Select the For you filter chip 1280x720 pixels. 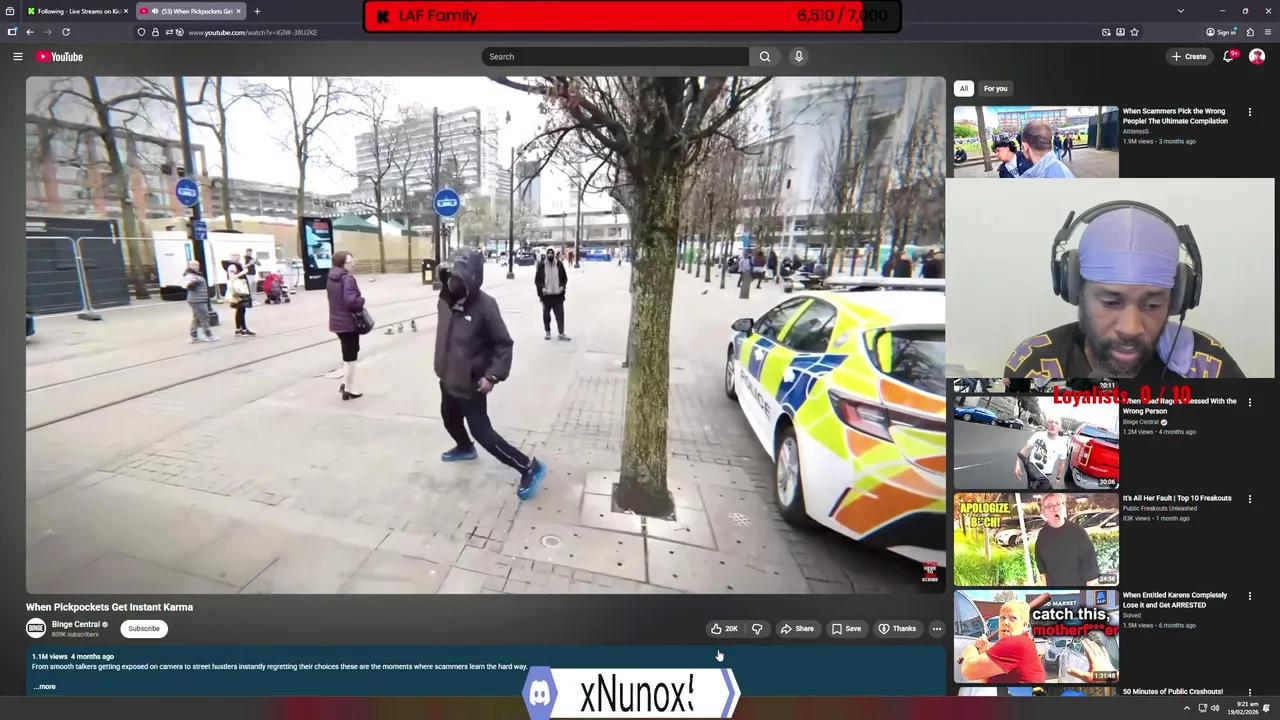tap(995, 88)
